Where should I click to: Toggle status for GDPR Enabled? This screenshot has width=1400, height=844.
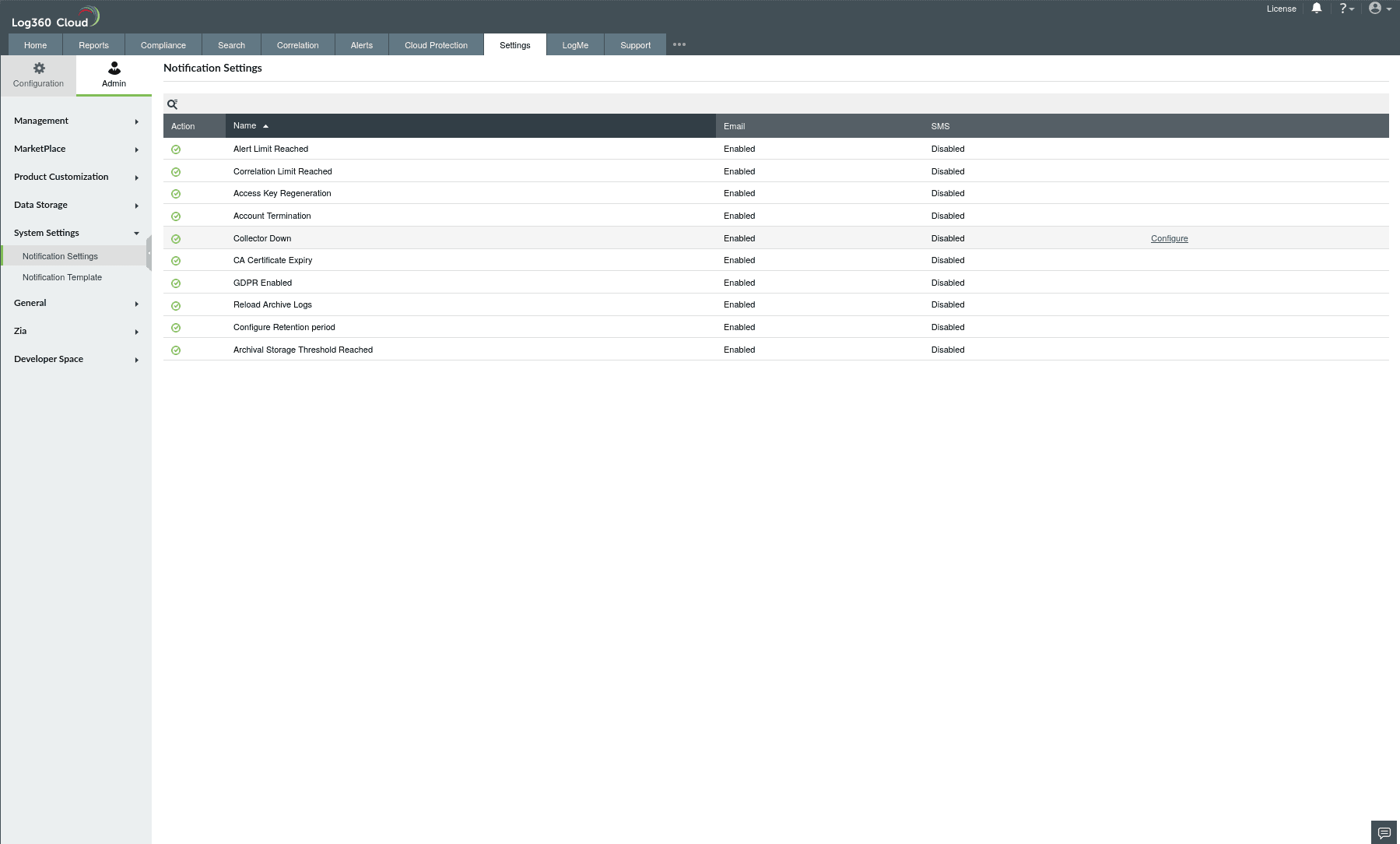click(176, 283)
